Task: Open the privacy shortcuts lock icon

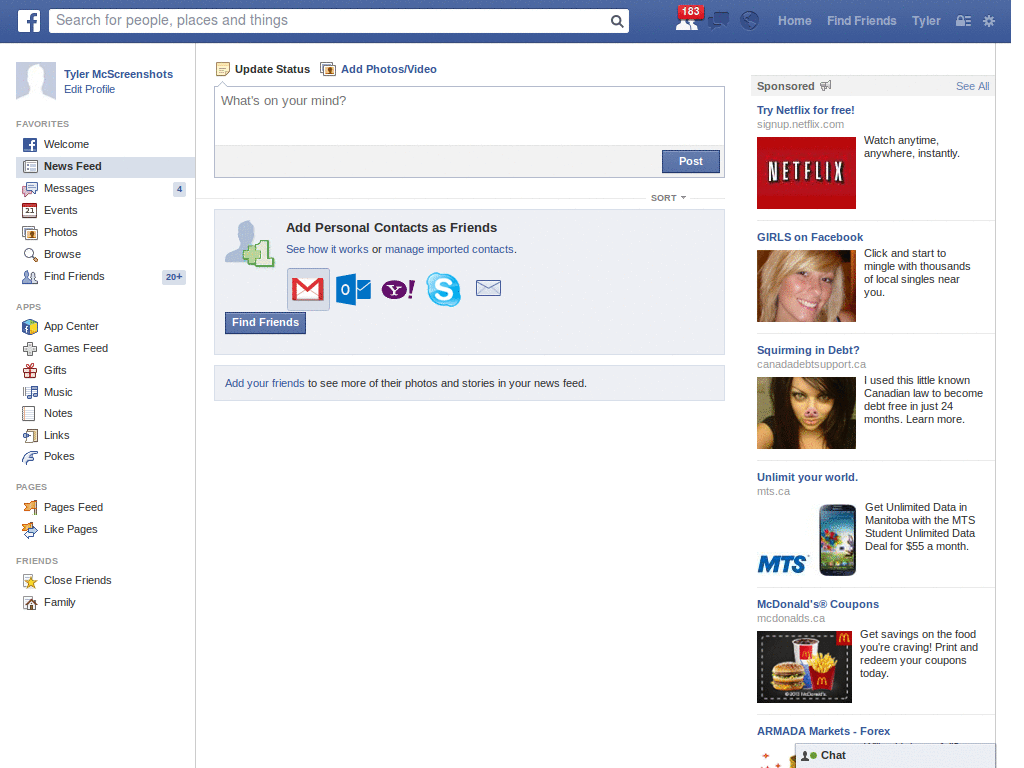Action: (x=963, y=21)
